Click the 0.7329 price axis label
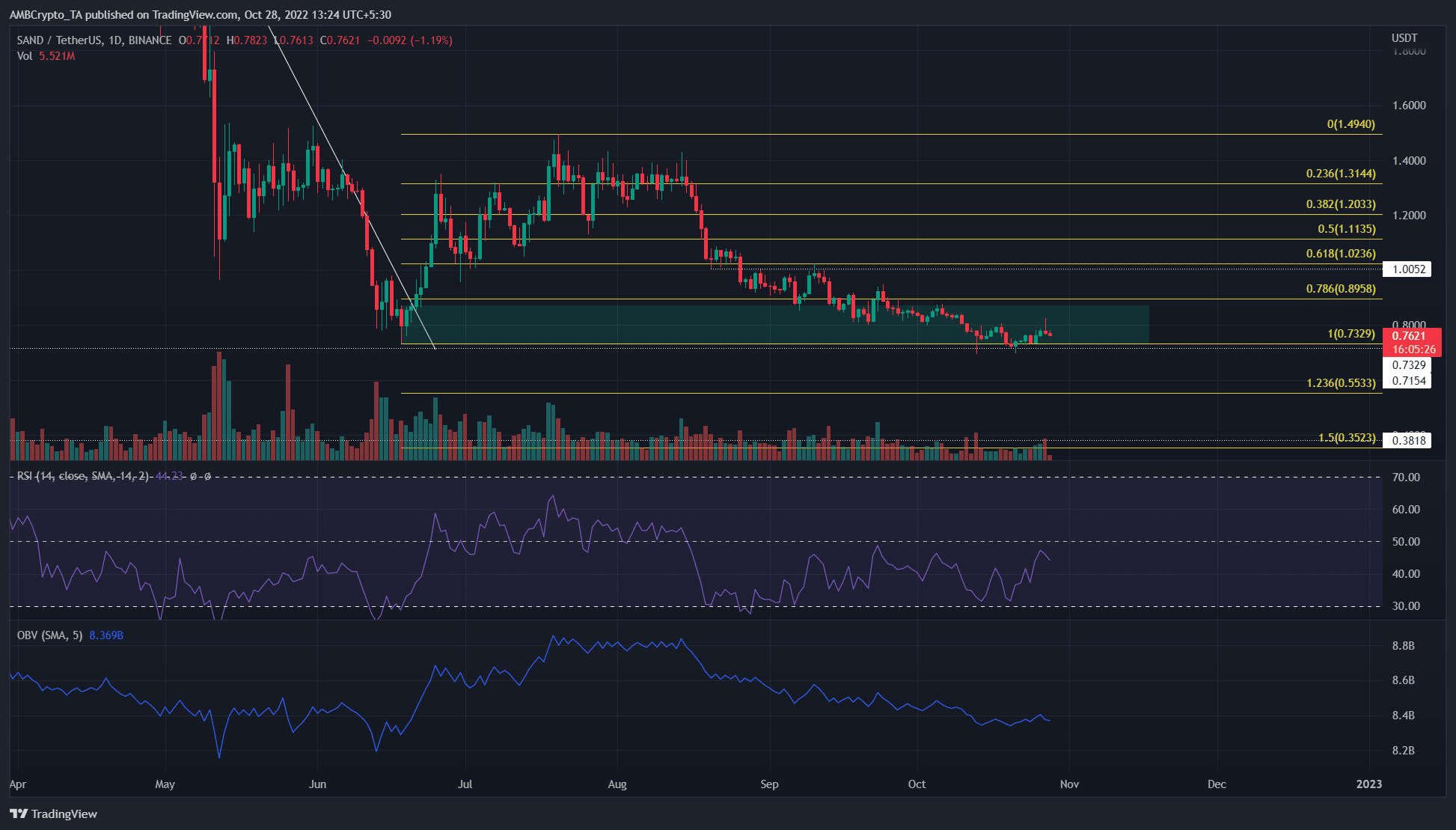1456x830 pixels. click(x=1407, y=365)
